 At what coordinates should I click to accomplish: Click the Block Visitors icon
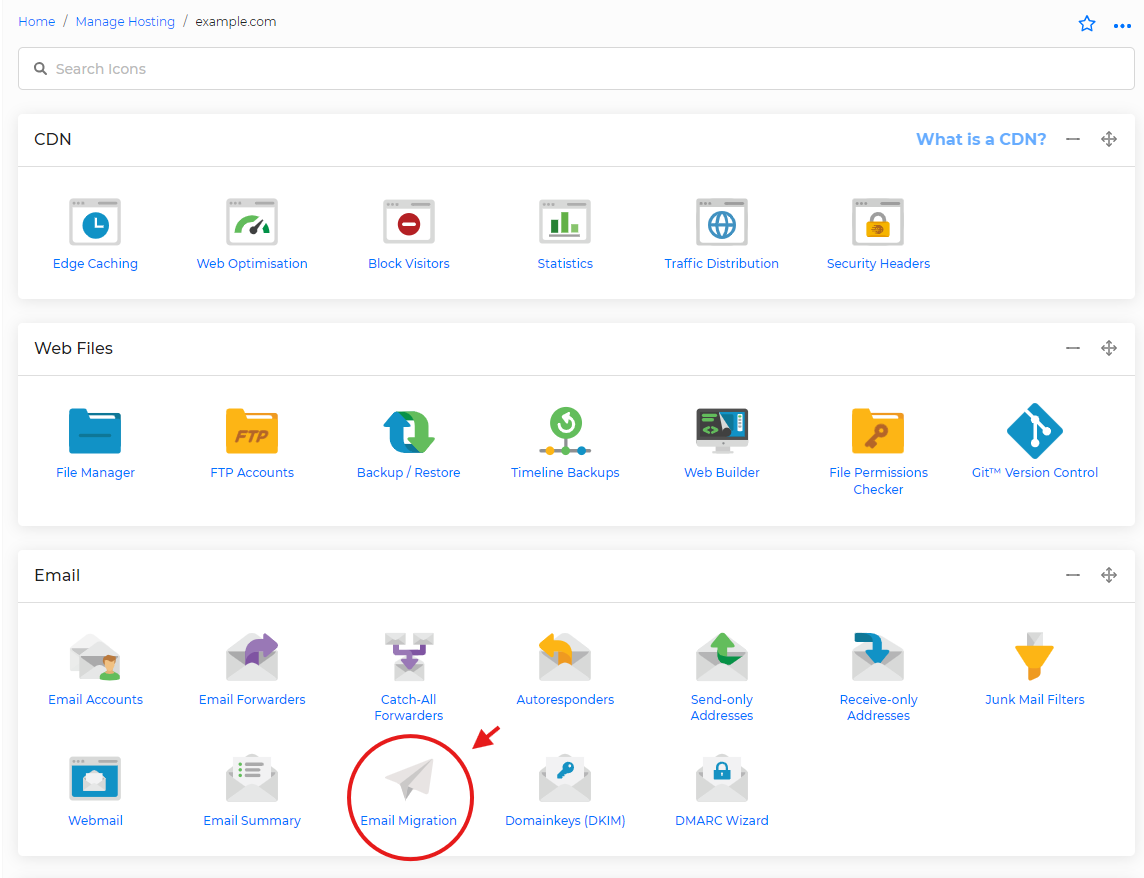point(408,222)
